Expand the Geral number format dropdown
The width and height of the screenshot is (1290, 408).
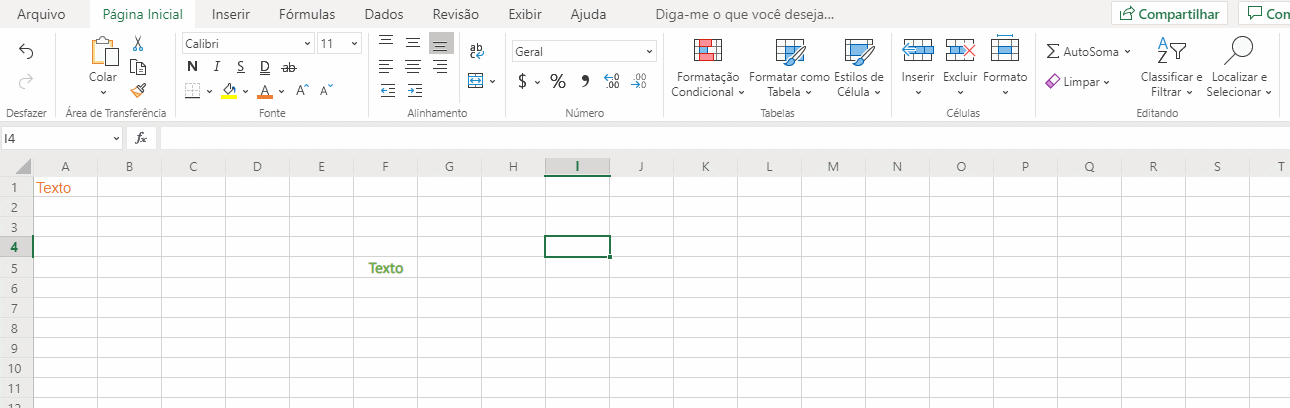tap(584, 51)
